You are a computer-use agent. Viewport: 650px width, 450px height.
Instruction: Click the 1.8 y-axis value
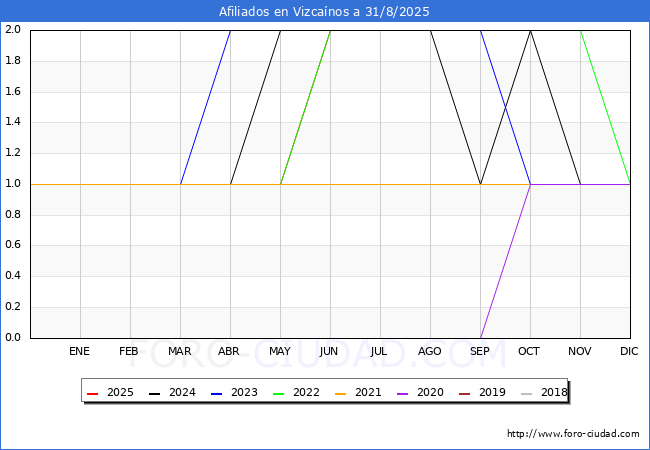click(x=13, y=60)
